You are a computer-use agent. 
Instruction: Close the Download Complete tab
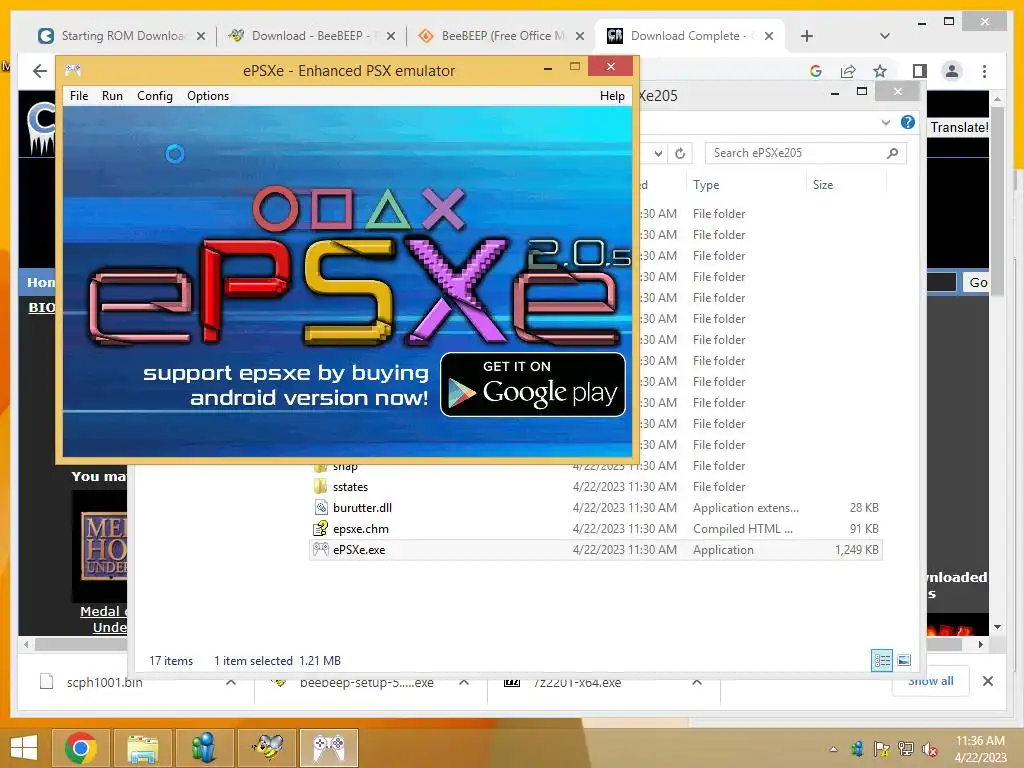tap(769, 36)
